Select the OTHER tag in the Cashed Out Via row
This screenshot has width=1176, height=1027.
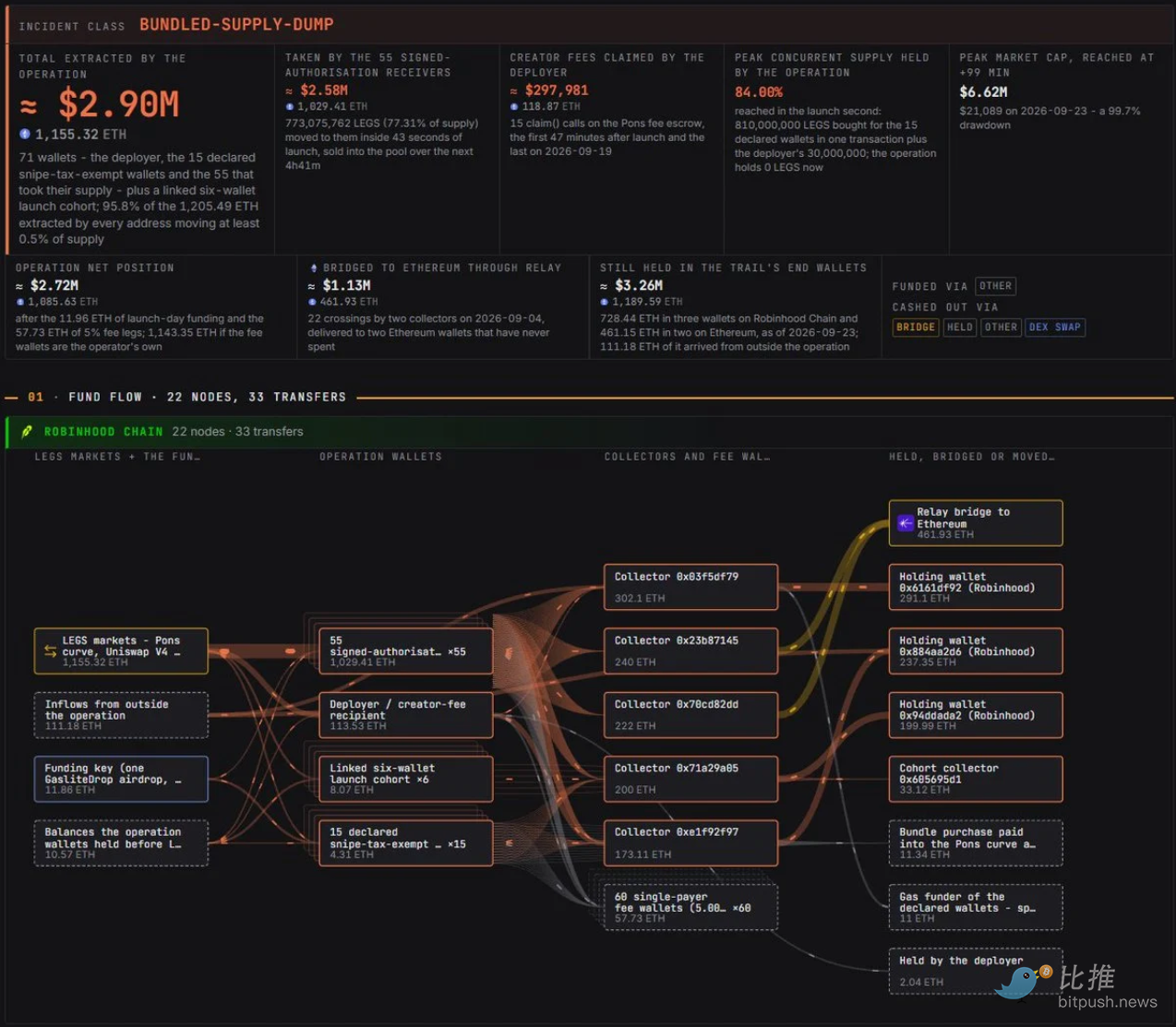[x=1001, y=328]
